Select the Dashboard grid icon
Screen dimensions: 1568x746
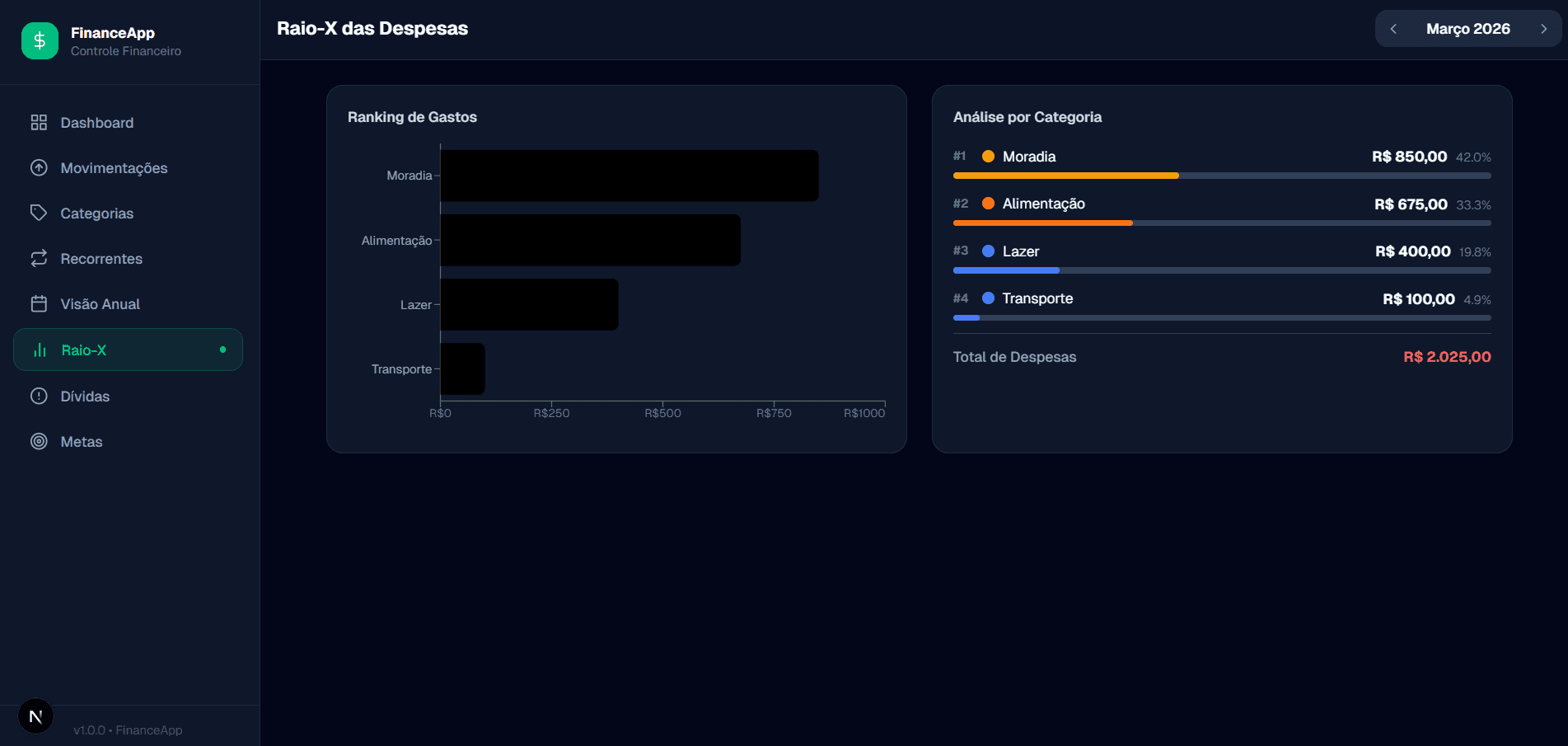pos(39,122)
